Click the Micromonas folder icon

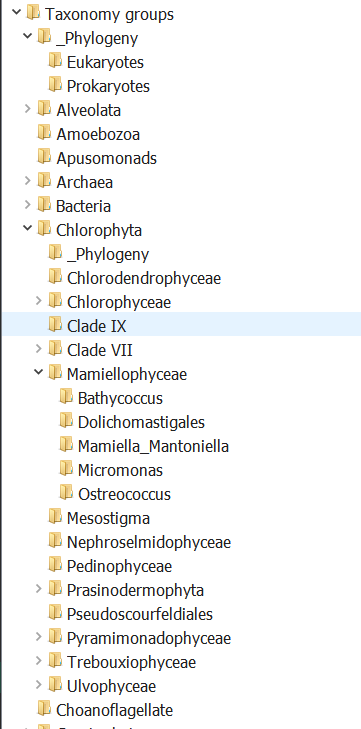(x=66, y=470)
